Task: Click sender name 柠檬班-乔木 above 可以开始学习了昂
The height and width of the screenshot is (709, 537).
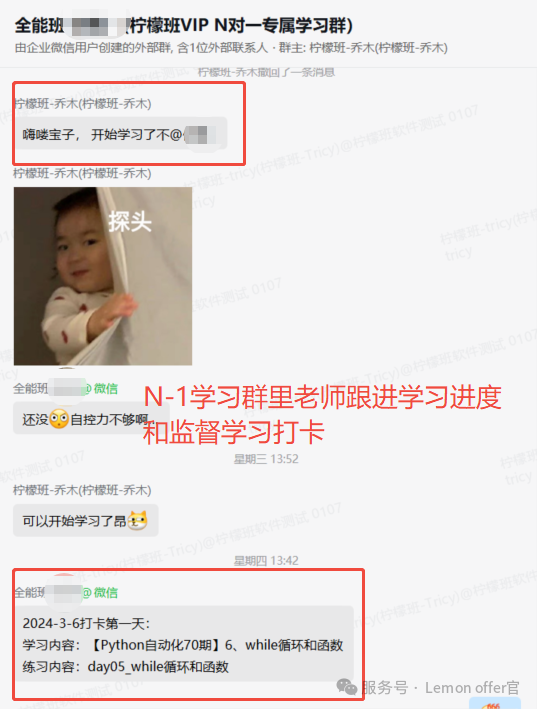Action: coord(82,490)
